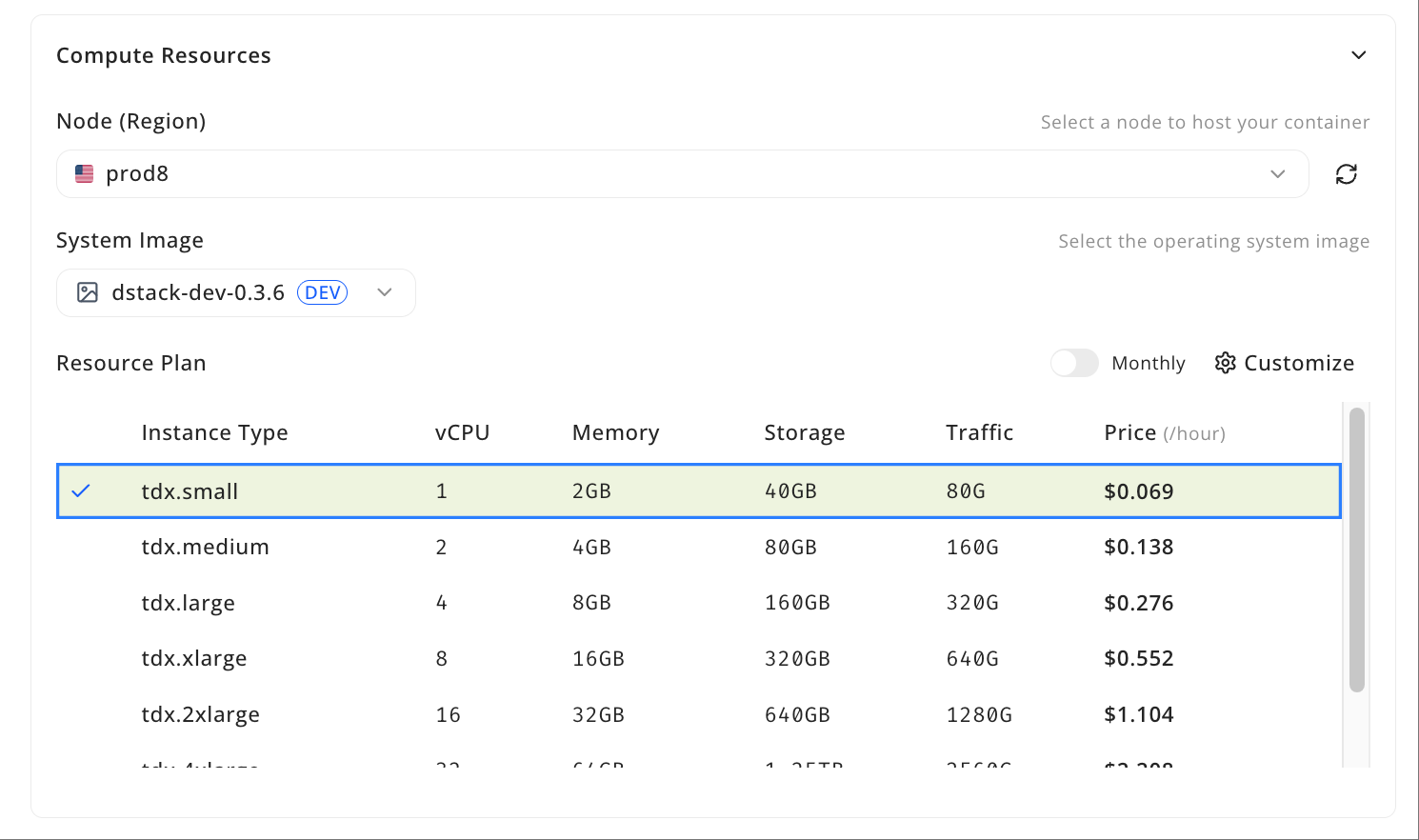Open the System Image dropdown
1419x840 pixels.
point(384,292)
